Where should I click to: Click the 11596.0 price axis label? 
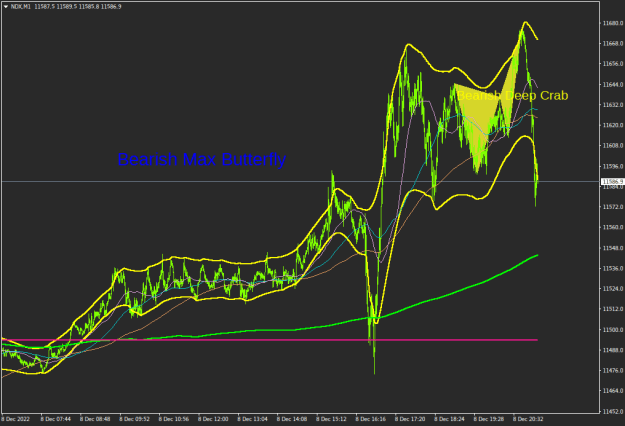click(x=613, y=166)
